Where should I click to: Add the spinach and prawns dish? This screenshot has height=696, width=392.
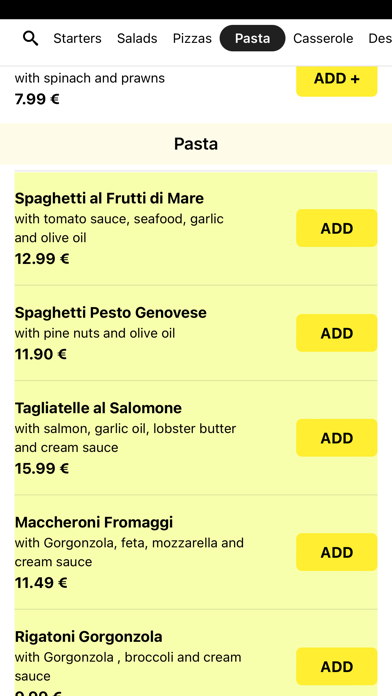click(x=337, y=79)
